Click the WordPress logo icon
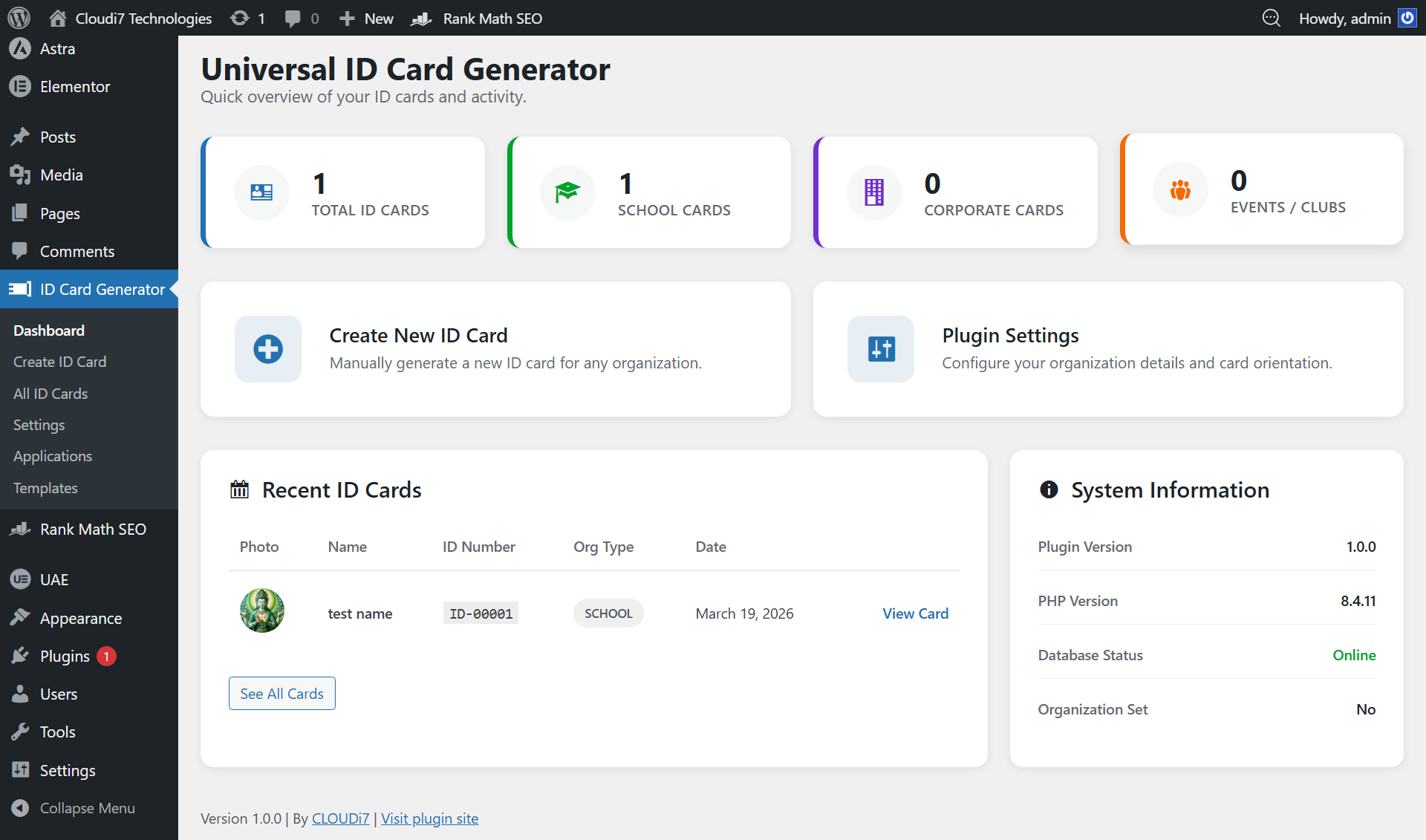1426x840 pixels. [x=19, y=18]
